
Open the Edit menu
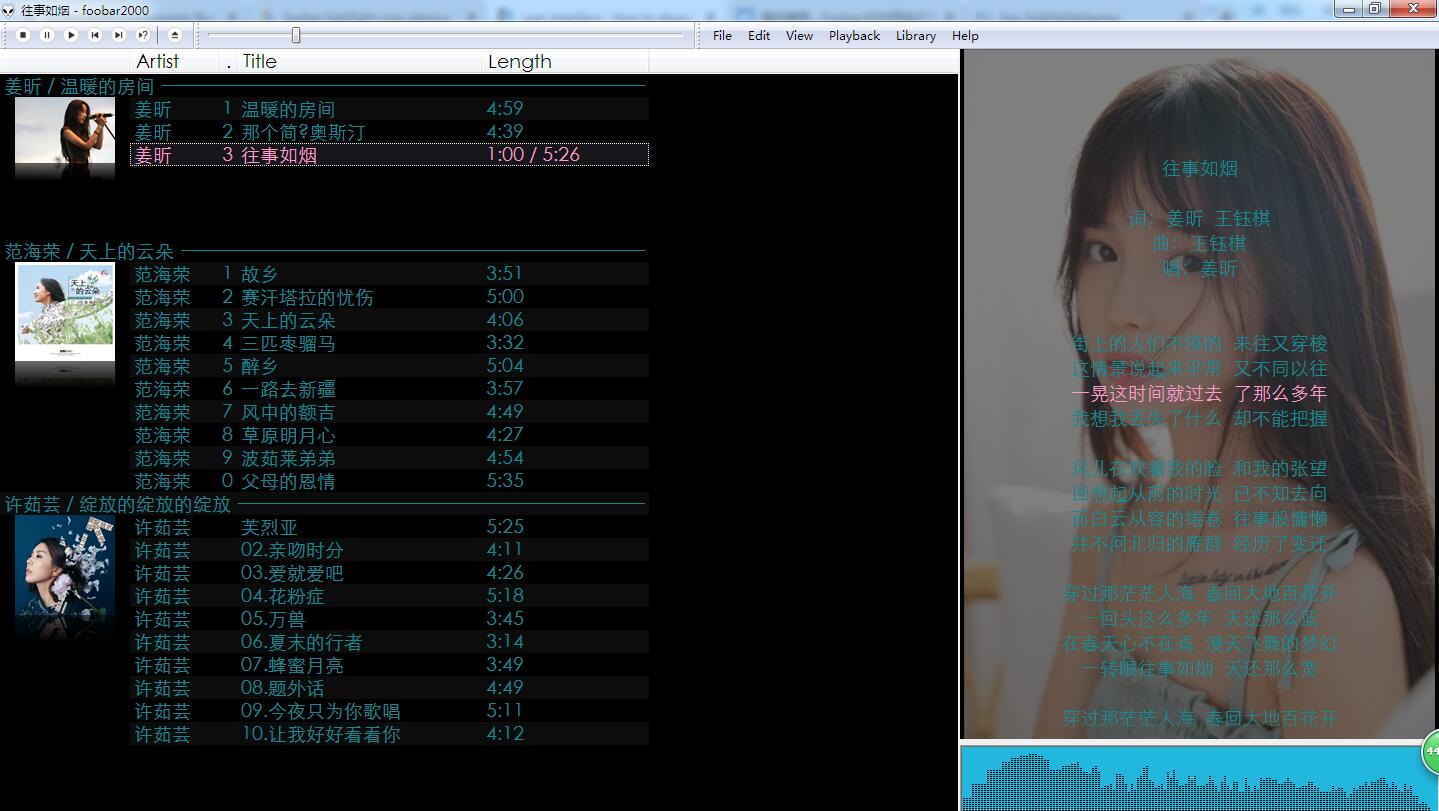point(759,35)
